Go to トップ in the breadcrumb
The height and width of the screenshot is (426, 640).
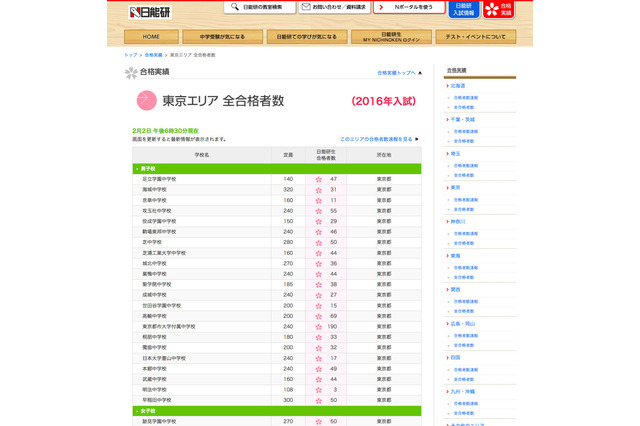click(131, 55)
